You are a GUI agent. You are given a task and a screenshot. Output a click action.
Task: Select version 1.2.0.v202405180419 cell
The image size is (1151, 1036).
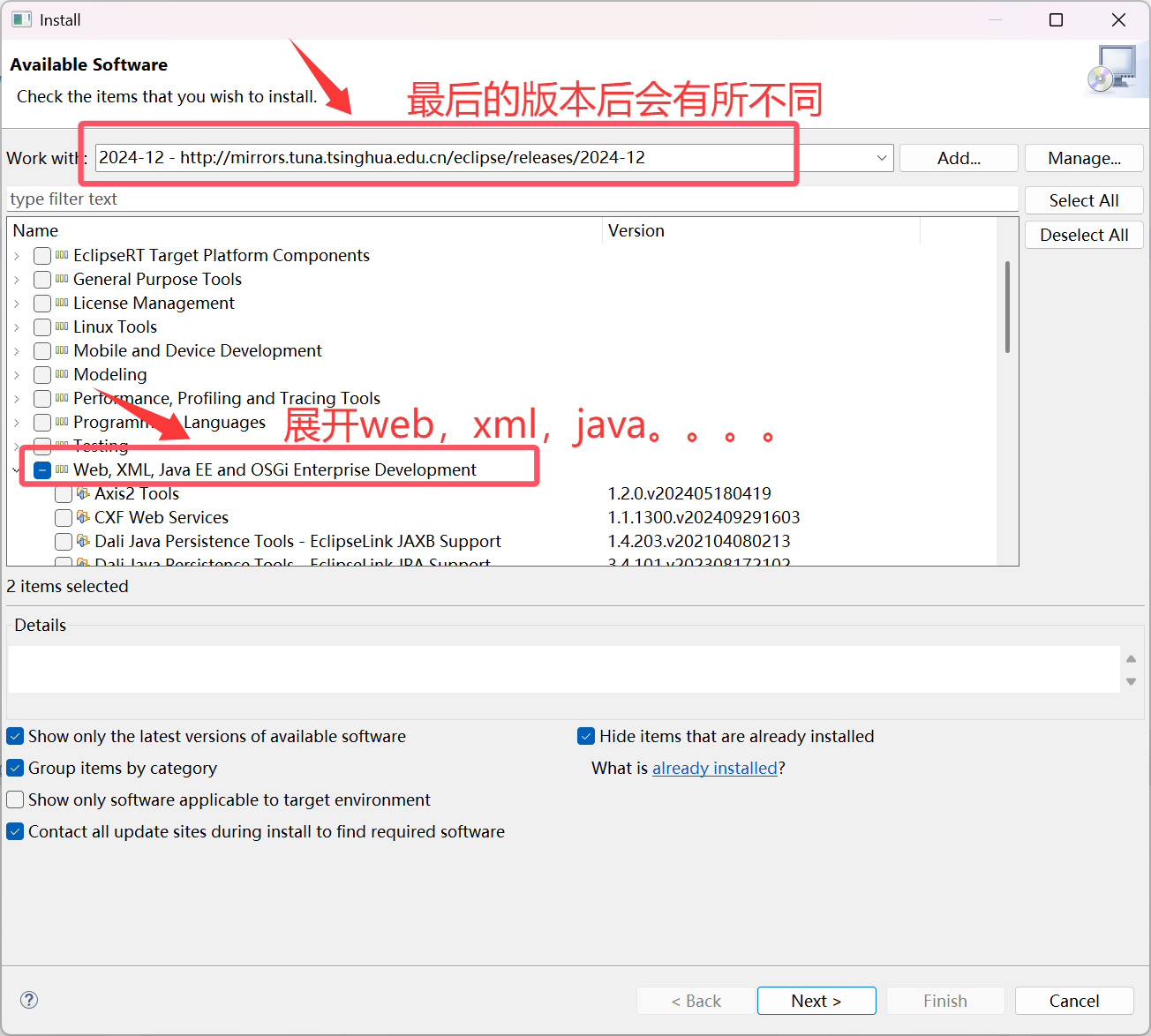[x=689, y=493]
